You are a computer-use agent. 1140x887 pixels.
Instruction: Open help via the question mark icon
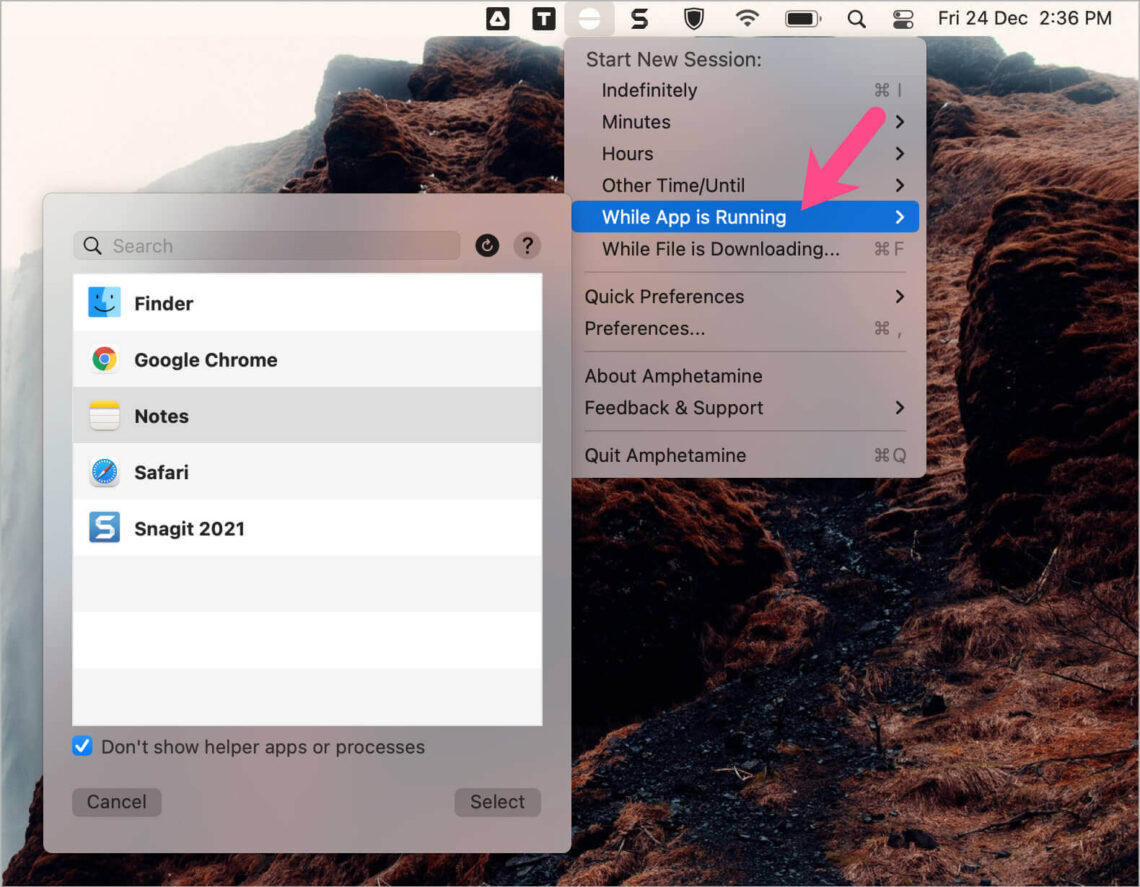pyautogui.click(x=527, y=245)
